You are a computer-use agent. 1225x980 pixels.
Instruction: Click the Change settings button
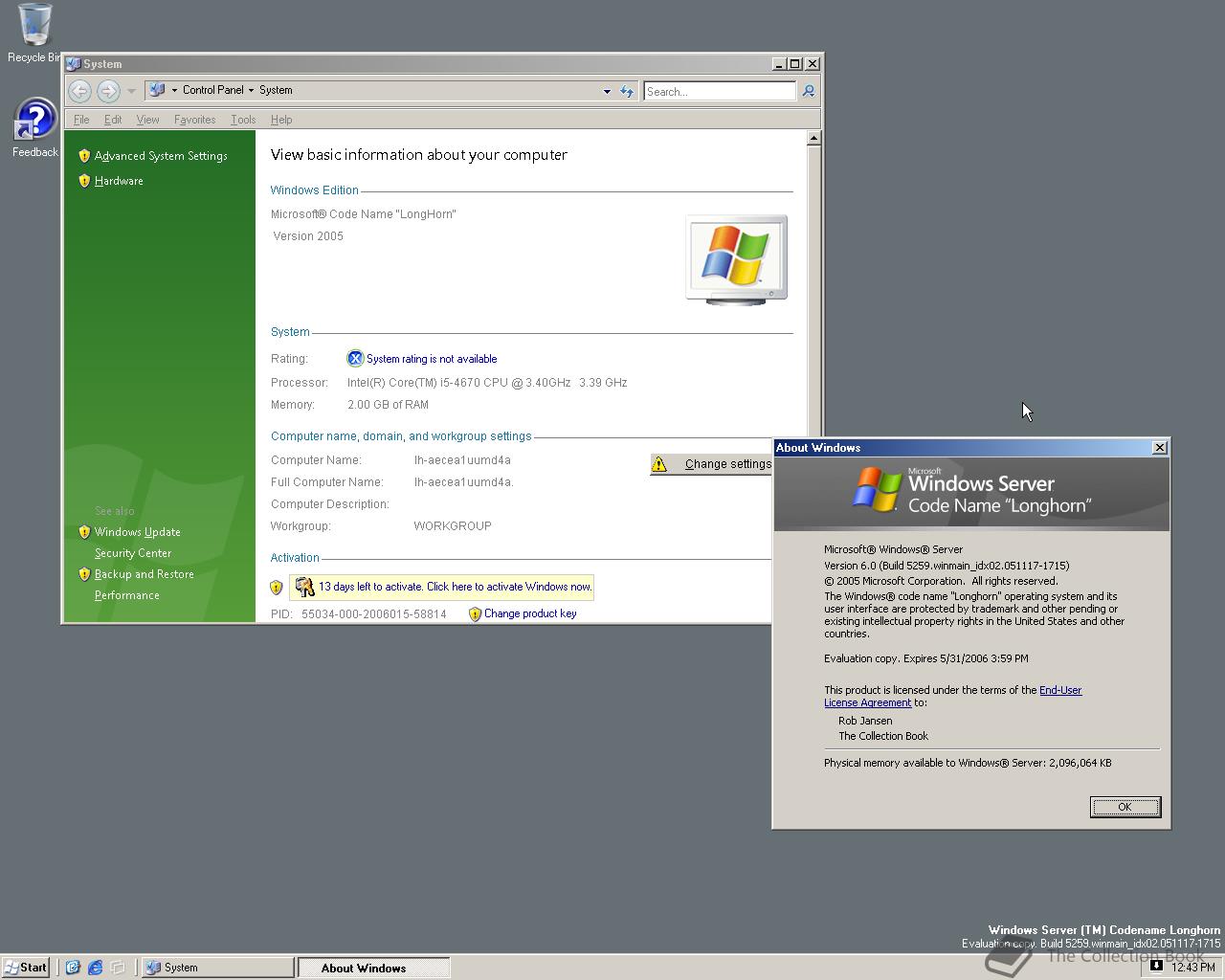coord(712,464)
